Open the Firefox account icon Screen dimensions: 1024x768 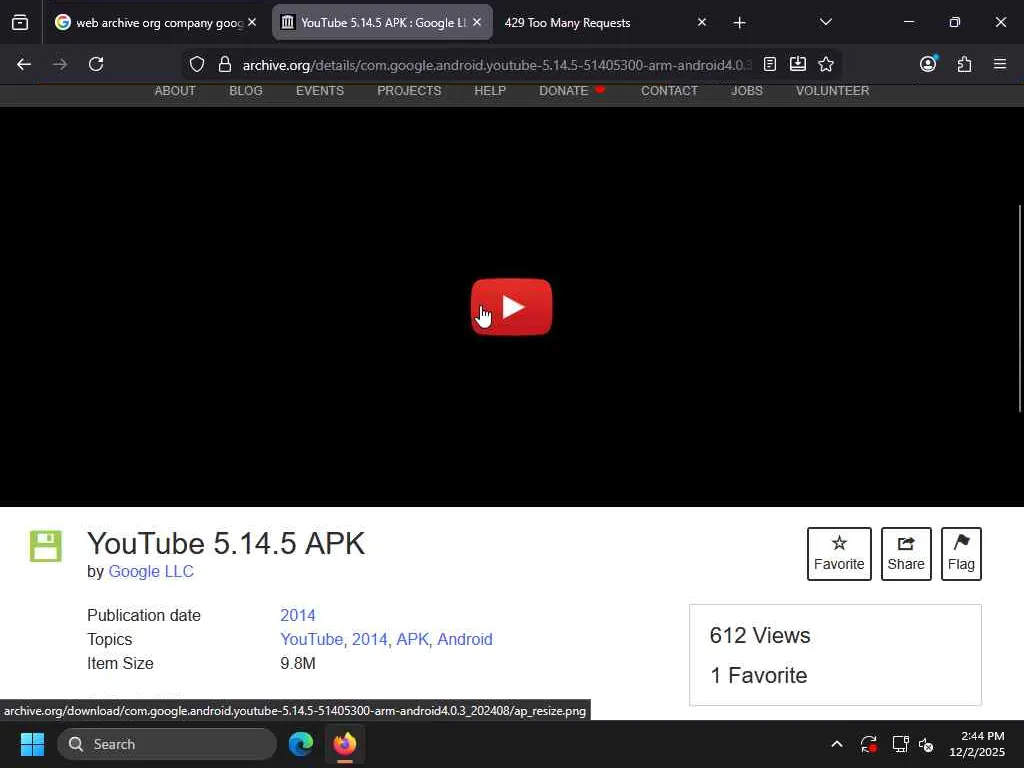pos(928,63)
